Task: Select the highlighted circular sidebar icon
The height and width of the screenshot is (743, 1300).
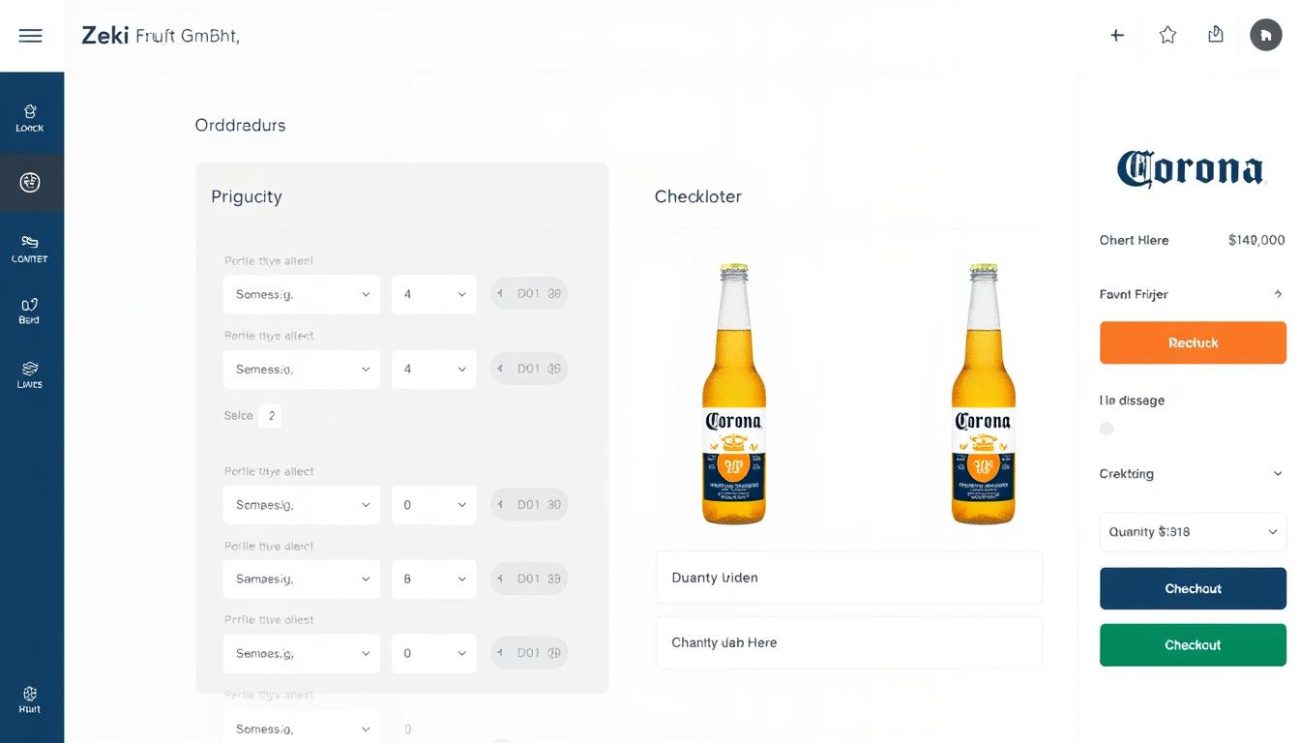Action: pos(30,182)
